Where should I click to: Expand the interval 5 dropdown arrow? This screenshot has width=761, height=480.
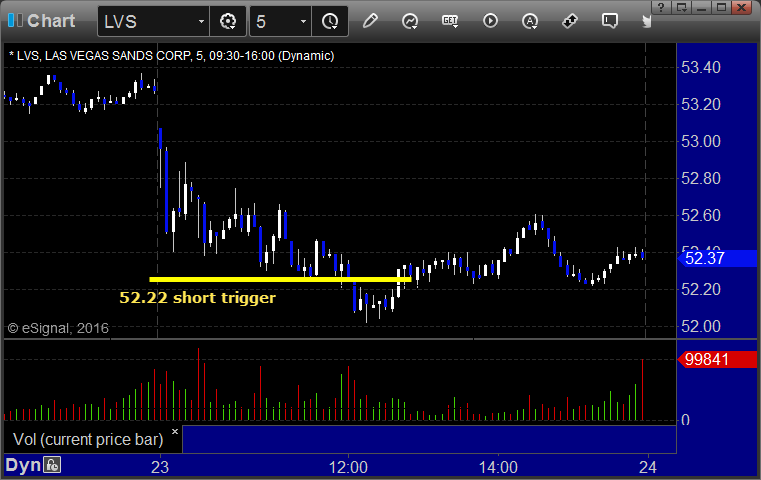click(x=303, y=21)
